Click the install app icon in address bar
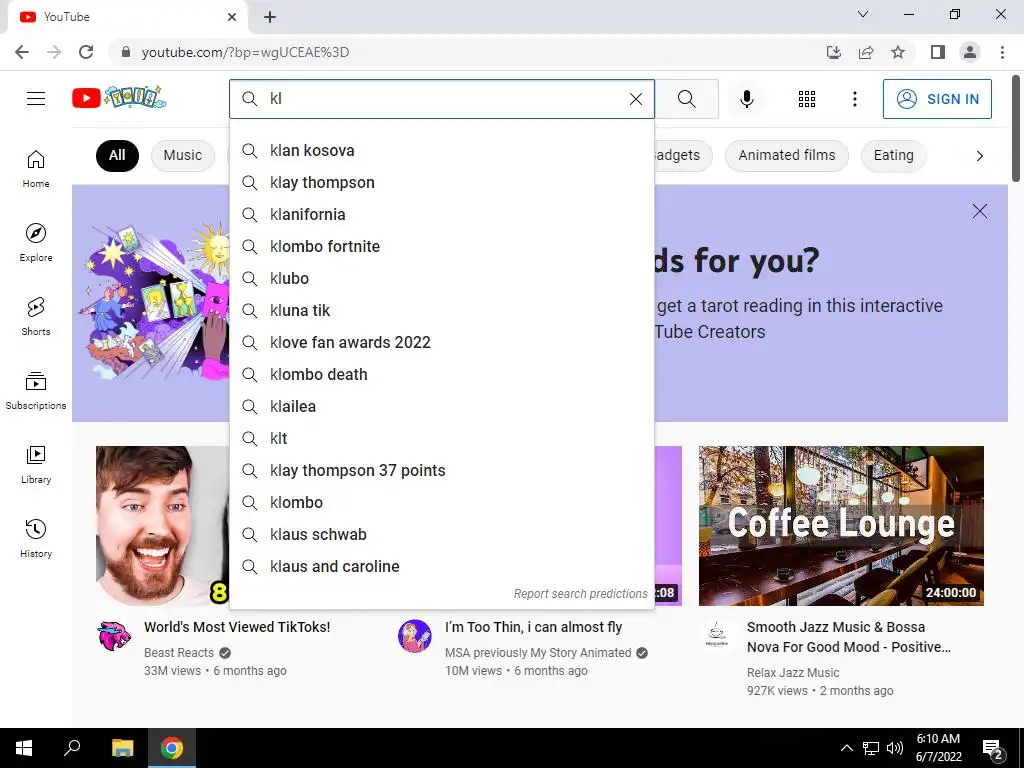 [834, 52]
